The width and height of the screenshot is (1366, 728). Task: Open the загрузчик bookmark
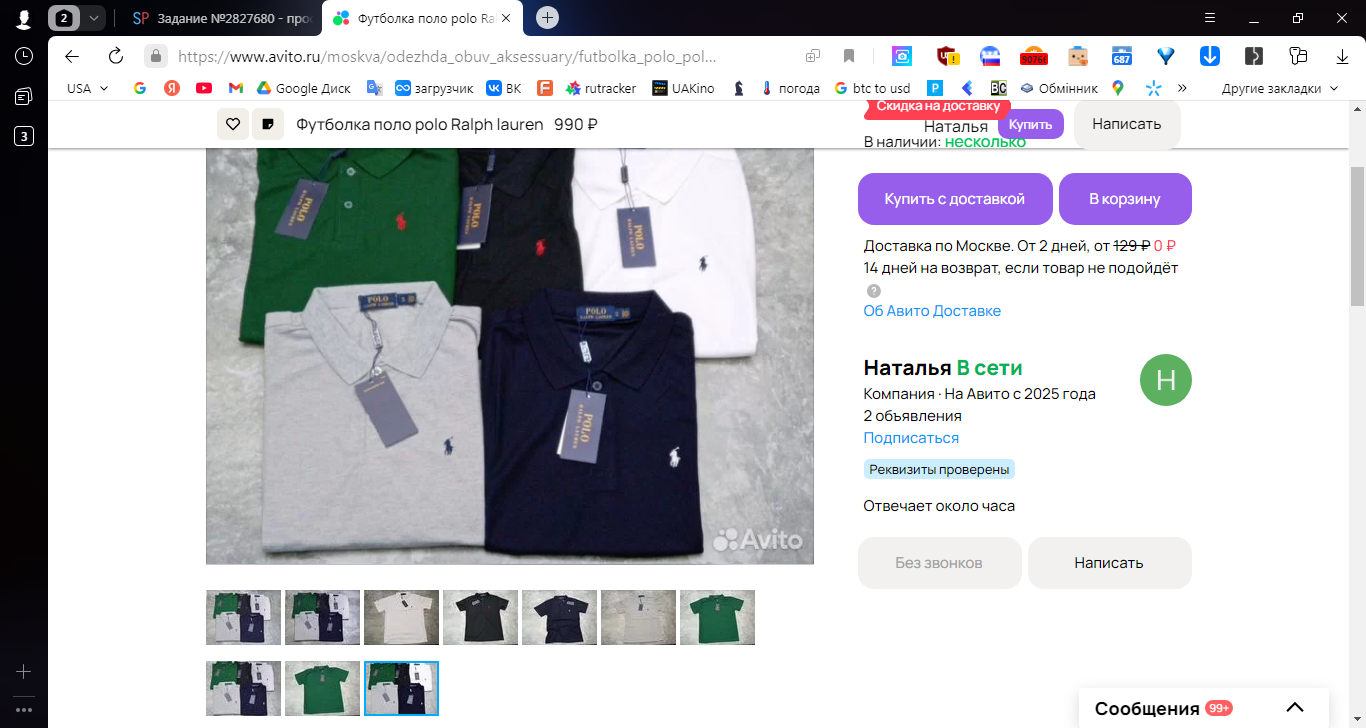coord(434,88)
